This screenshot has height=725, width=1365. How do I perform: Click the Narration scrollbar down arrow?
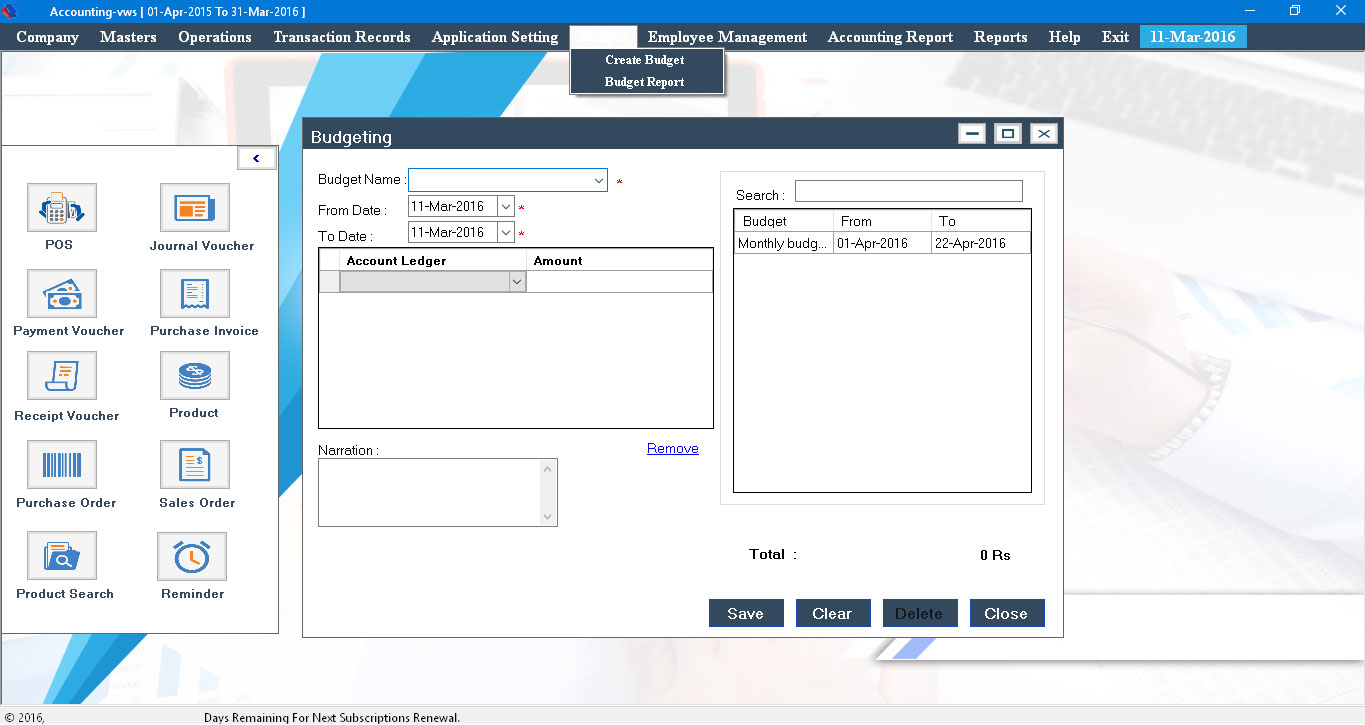pos(547,516)
